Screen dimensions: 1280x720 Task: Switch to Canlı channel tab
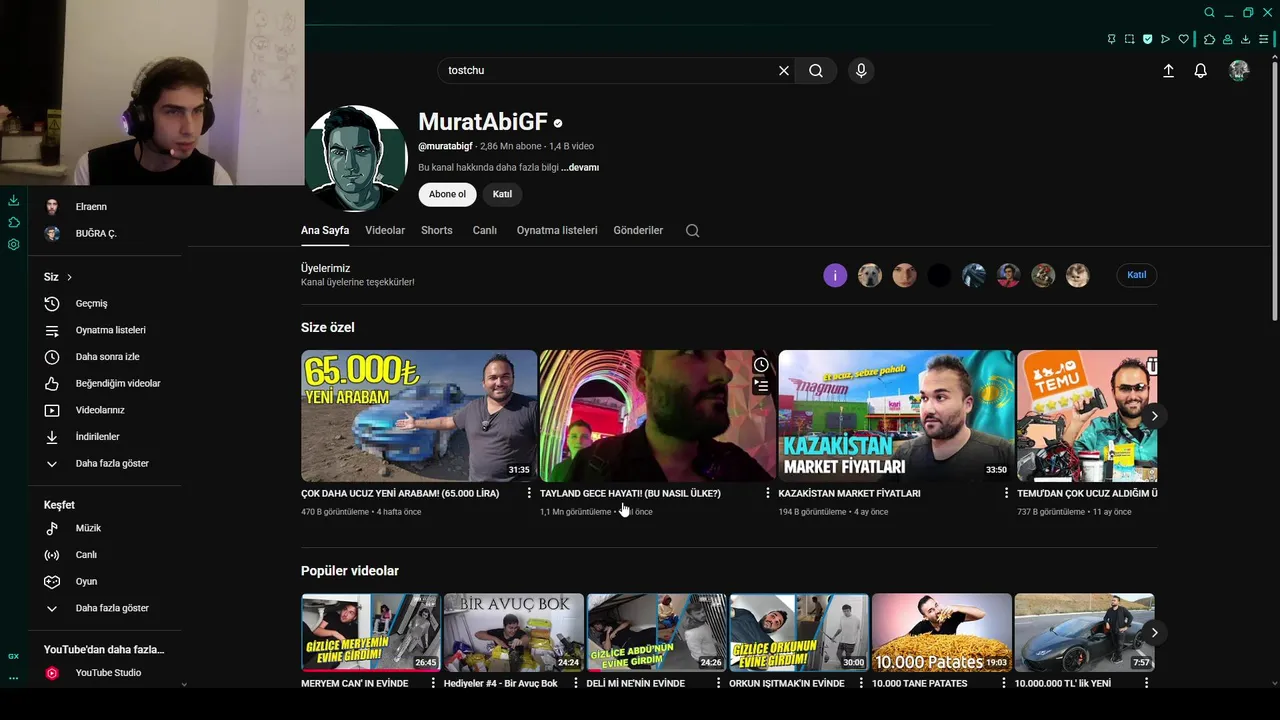coord(485,230)
